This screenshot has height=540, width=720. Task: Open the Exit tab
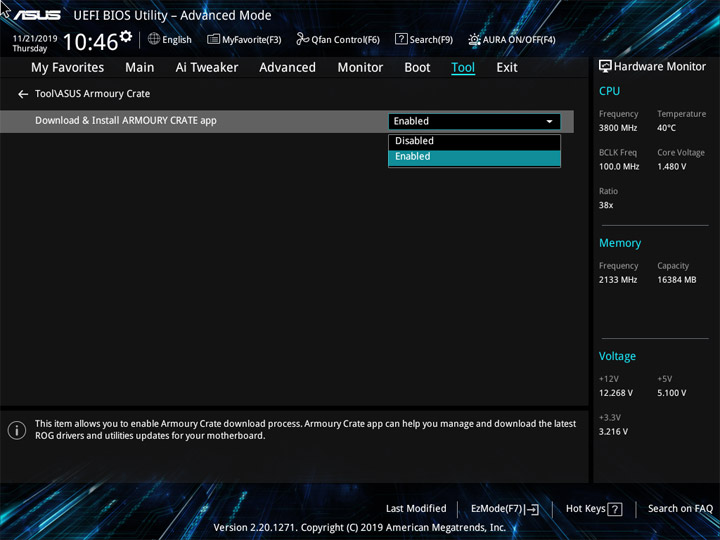click(x=506, y=68)
